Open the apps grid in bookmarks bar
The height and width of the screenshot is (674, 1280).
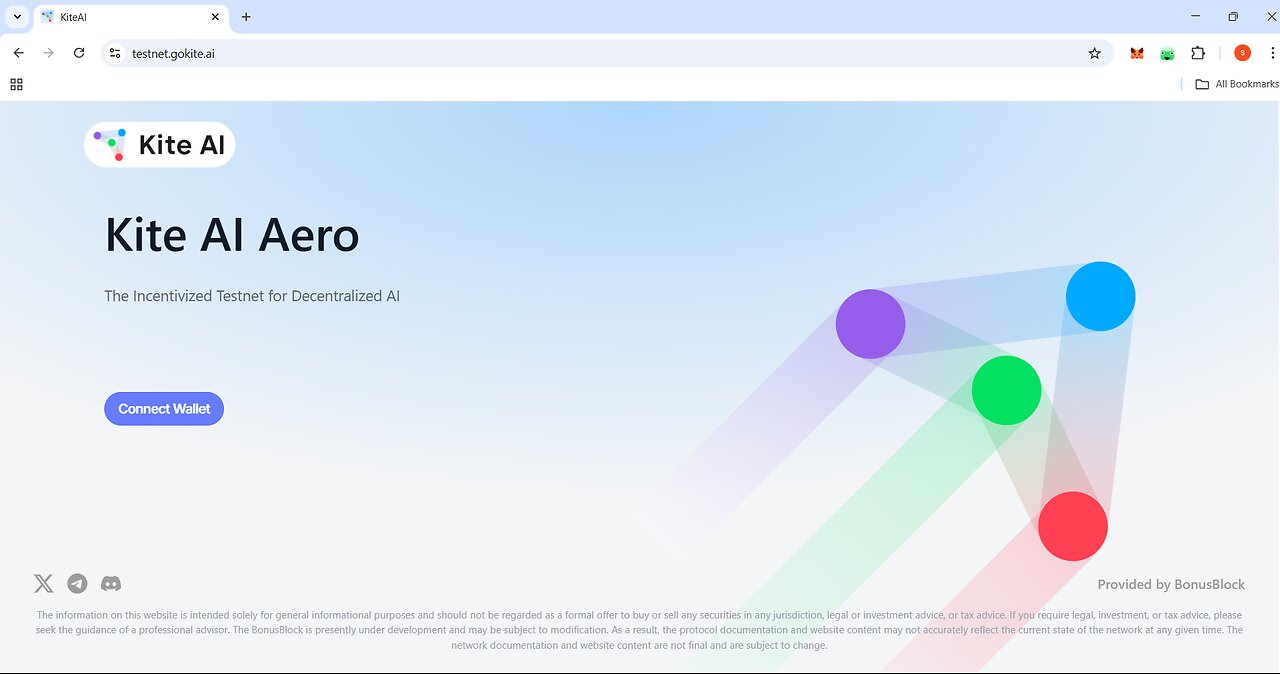click(16, 84)
